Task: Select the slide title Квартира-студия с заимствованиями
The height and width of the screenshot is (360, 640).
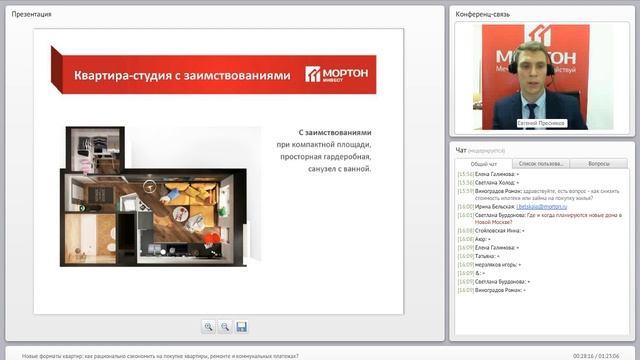Action: 182,76
